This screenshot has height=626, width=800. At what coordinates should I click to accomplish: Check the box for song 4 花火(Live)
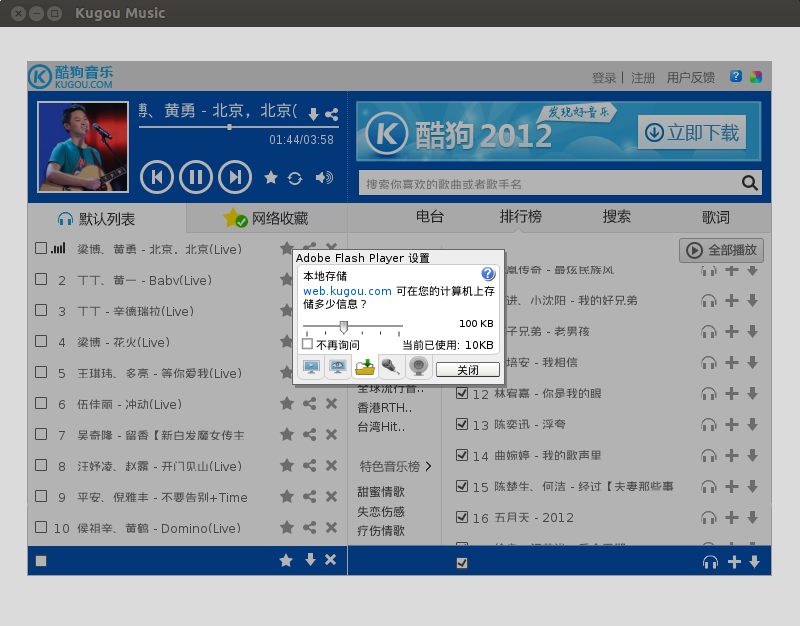click(x=41, y=341)
